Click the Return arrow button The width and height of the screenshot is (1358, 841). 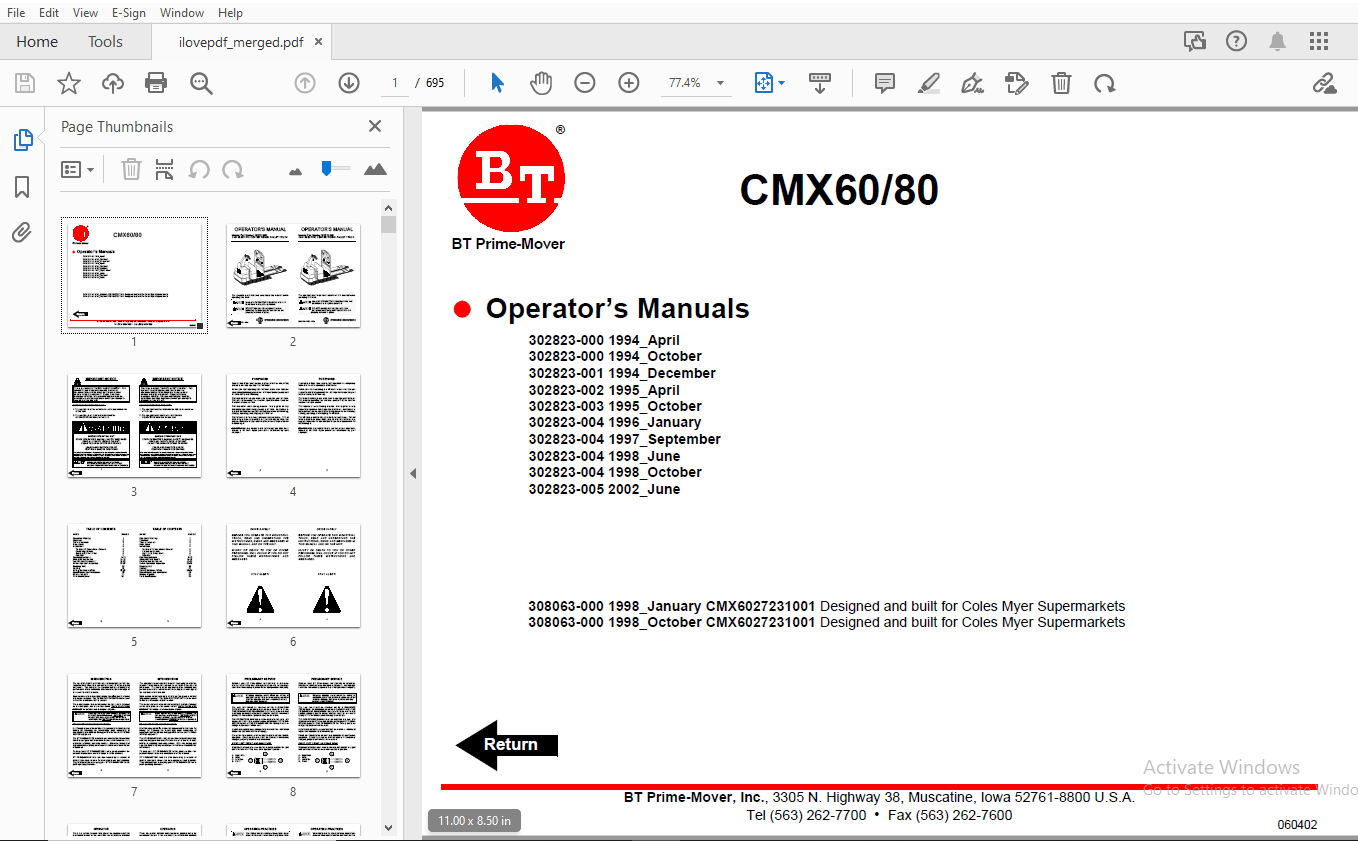[x=507, y=744]
